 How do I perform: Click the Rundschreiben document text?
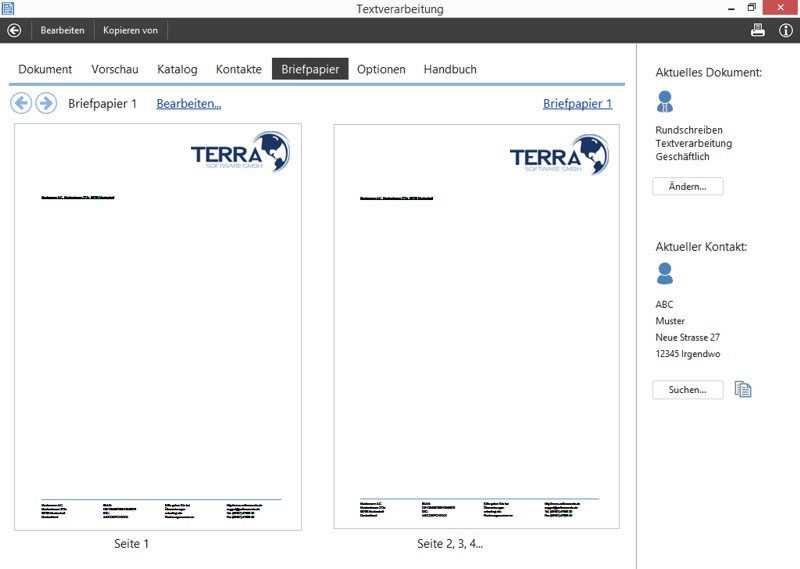pos(689,130)
